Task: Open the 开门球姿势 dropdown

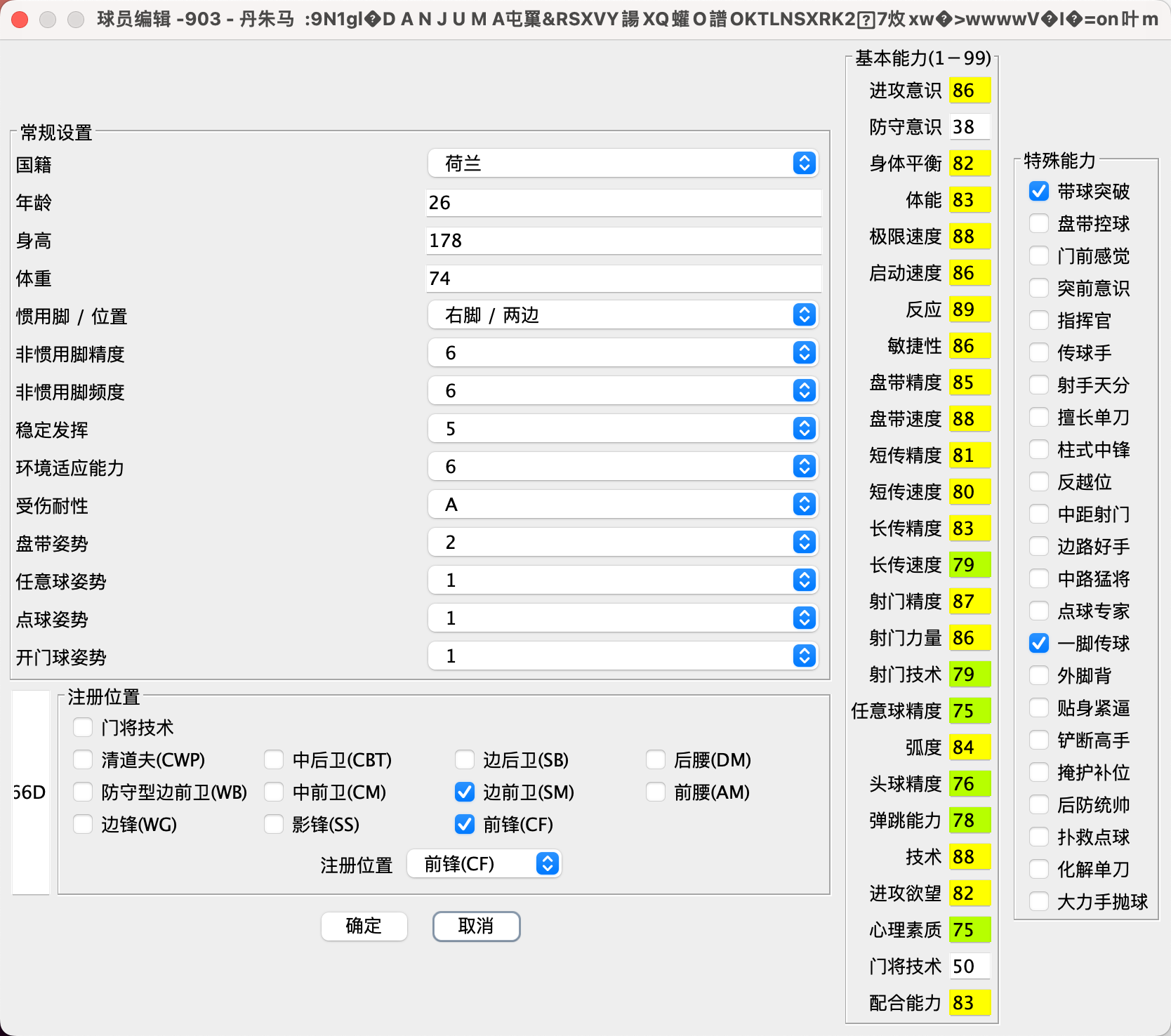Action: pyautogui.click(x=623, y=656)
